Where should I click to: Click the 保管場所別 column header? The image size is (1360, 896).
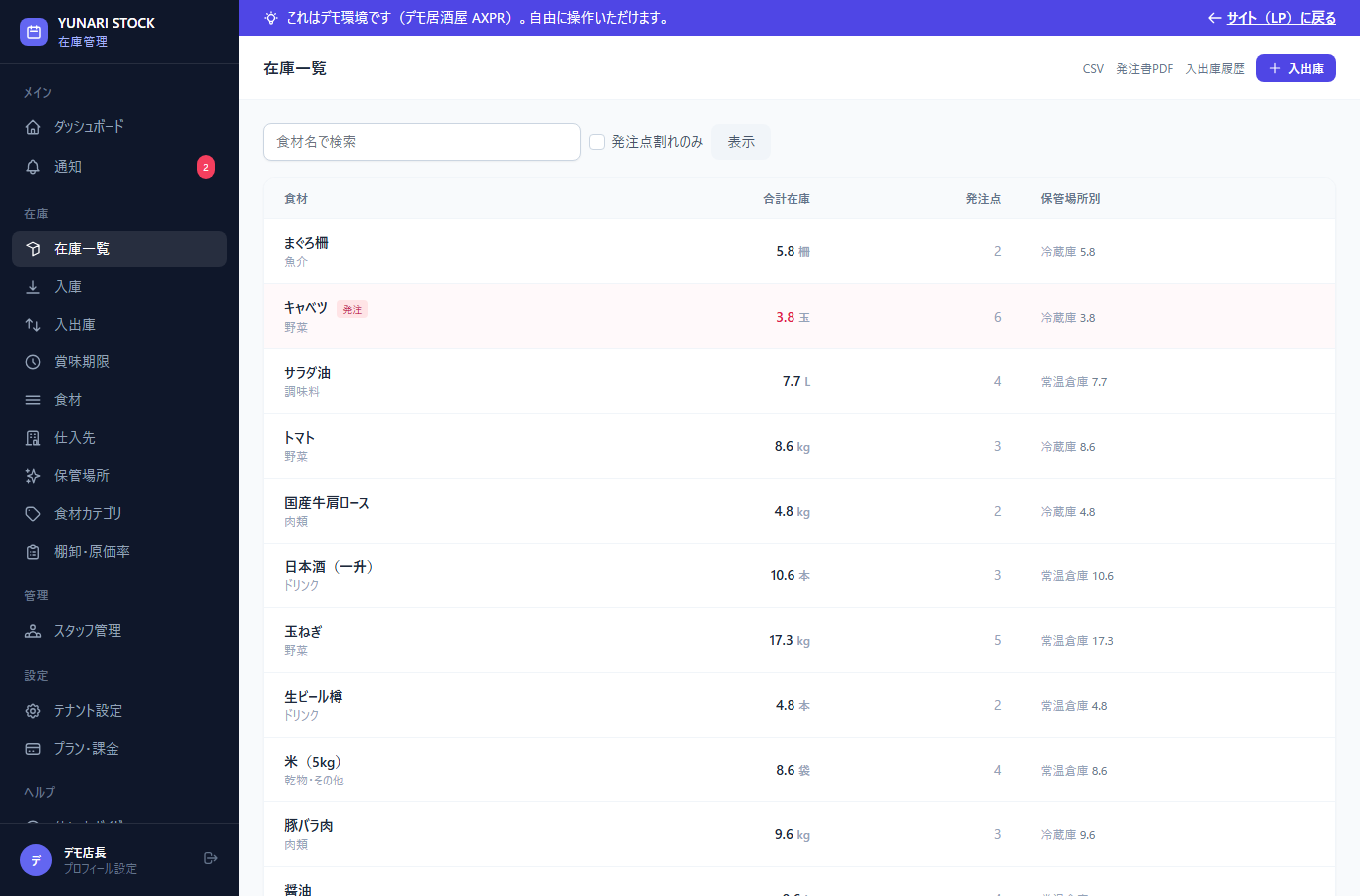click(1070, 199)
